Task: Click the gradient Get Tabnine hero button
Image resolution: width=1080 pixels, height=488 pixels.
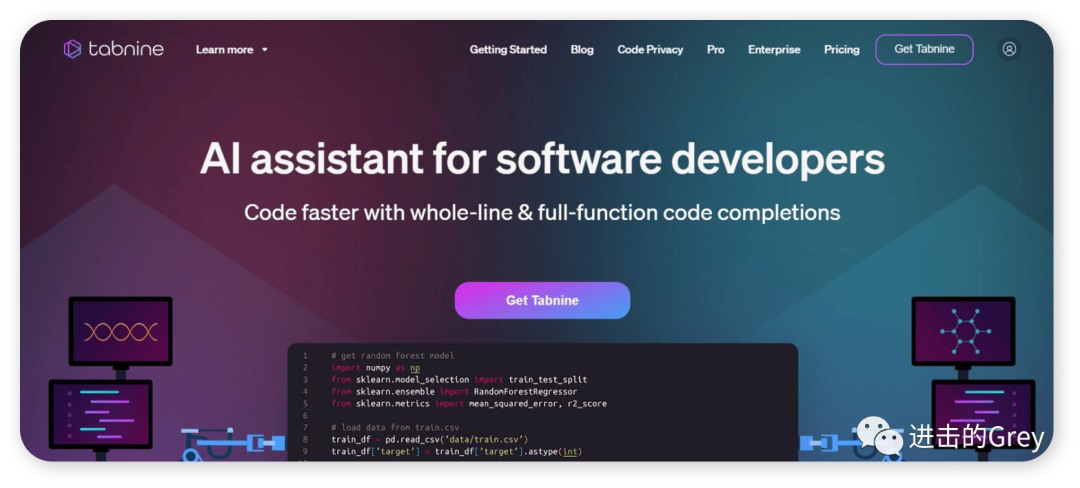Action: [x=542, y=300]
